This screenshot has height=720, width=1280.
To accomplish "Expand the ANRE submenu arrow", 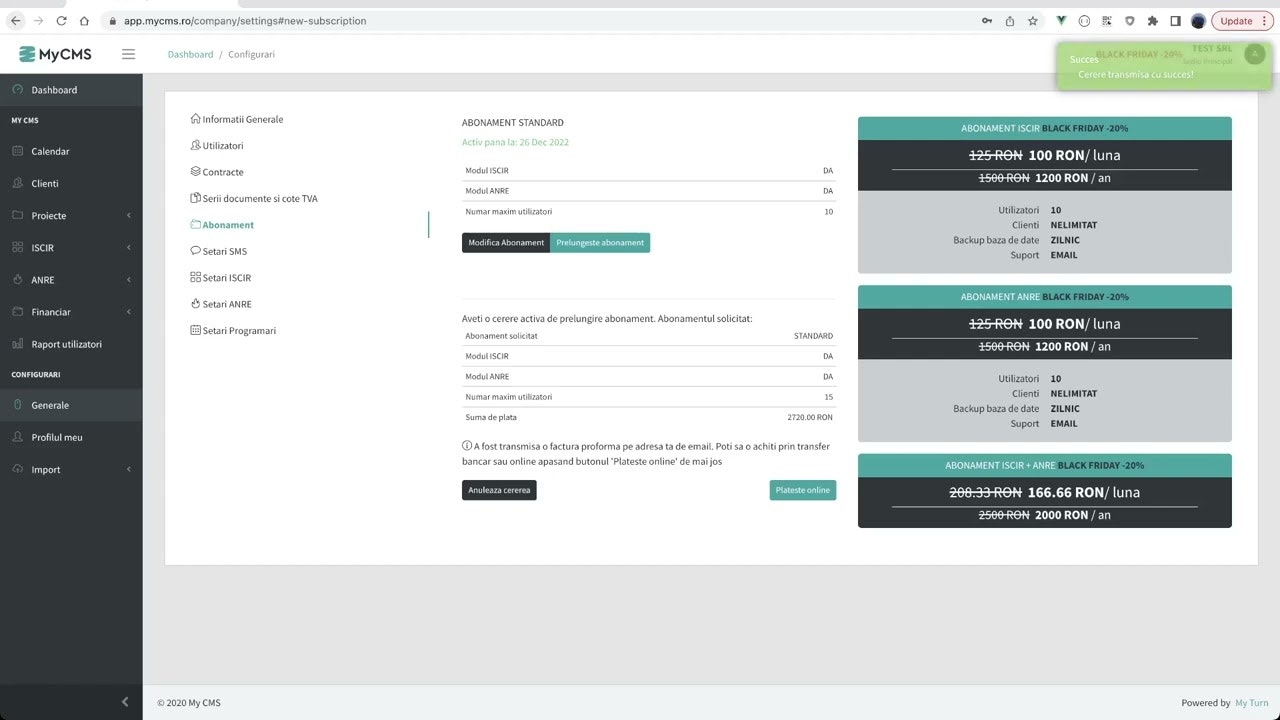I will [x=128, y=280].
